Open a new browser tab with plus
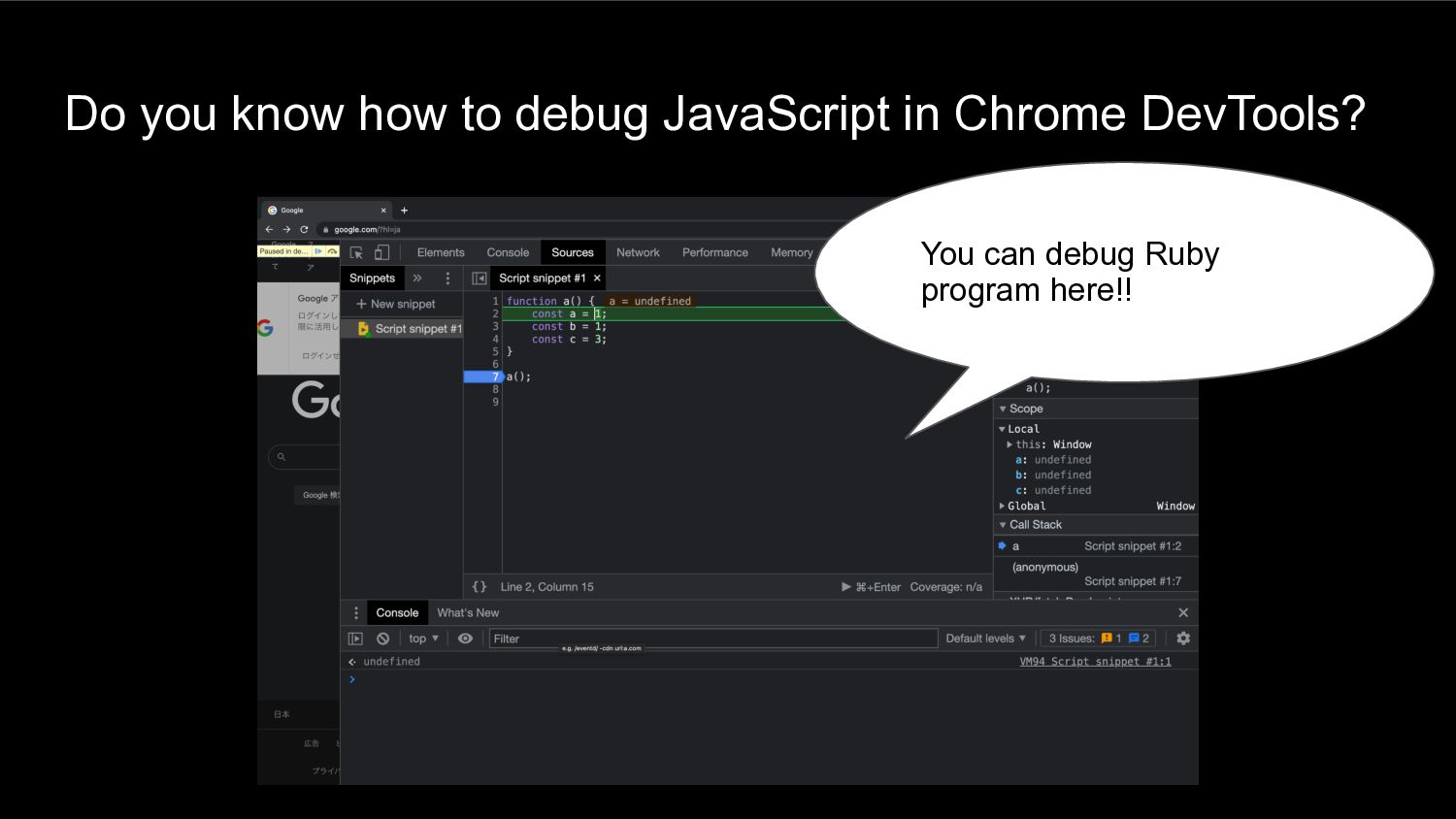This screenshot has height=819, width=1456. (x=404, y=211)
